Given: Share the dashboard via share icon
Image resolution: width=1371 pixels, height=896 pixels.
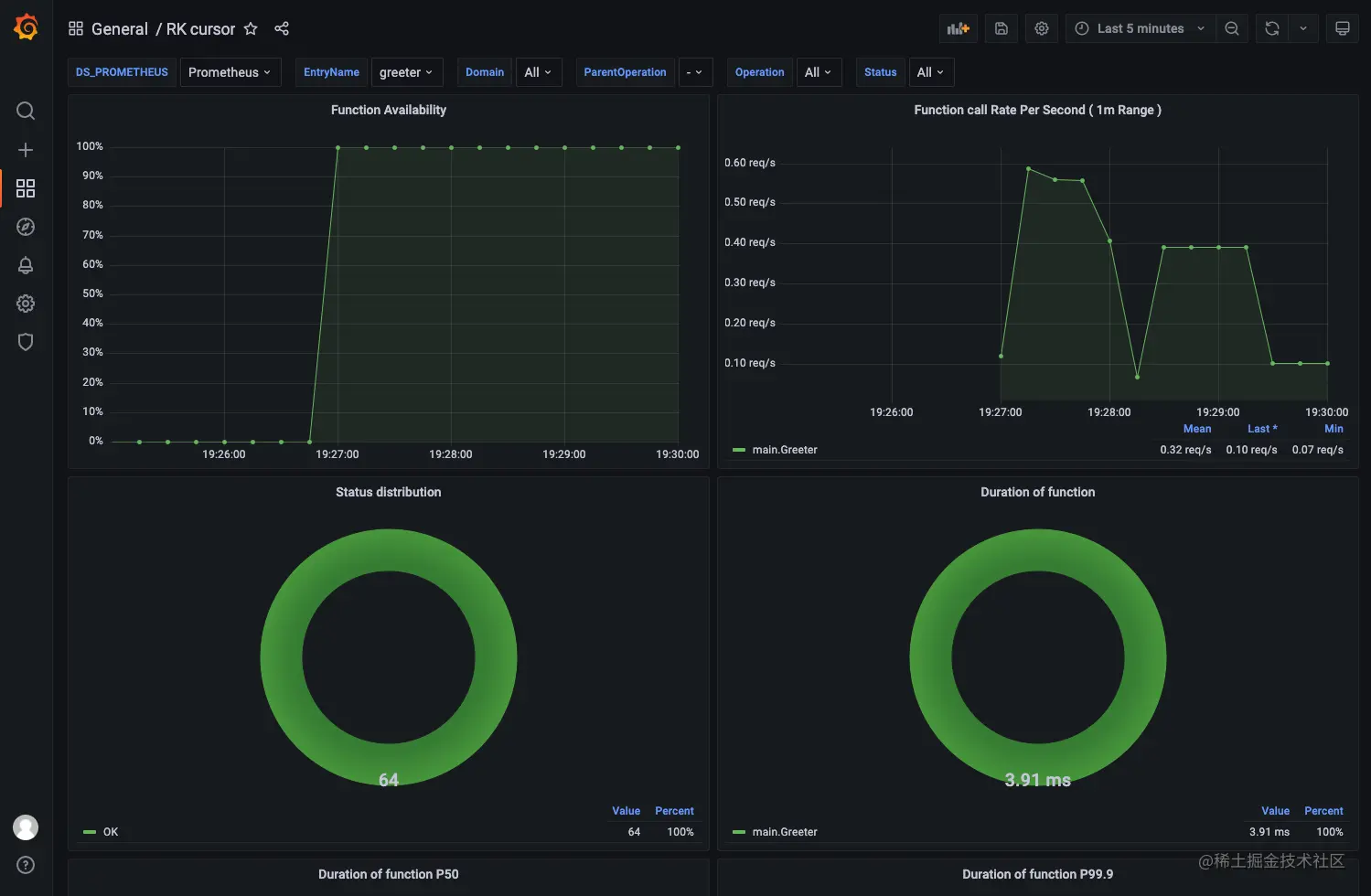Looking at the screenshot, I should coord(282,28).
